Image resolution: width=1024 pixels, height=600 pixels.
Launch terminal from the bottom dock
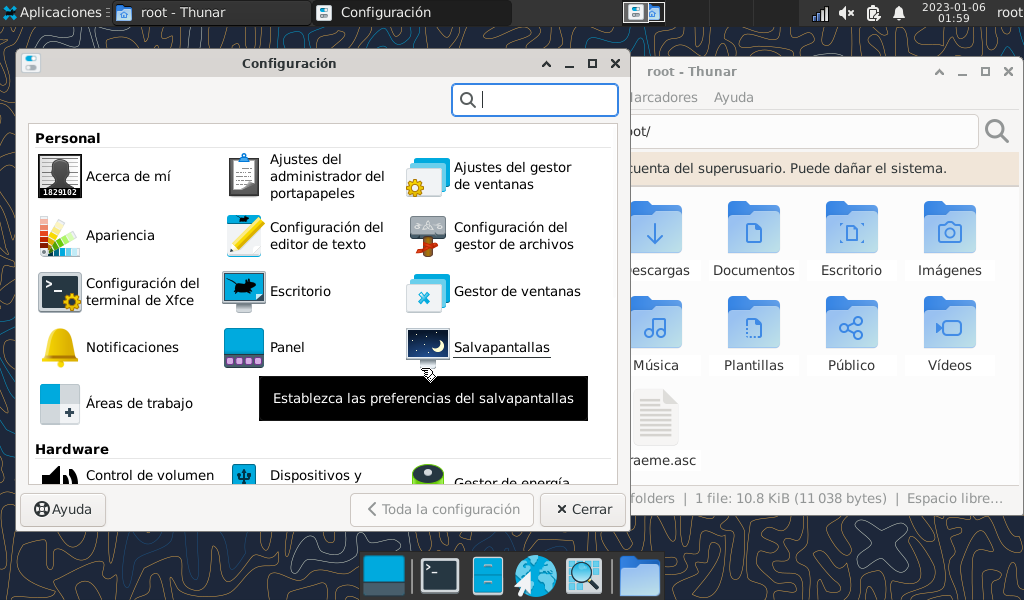point(439,575)
